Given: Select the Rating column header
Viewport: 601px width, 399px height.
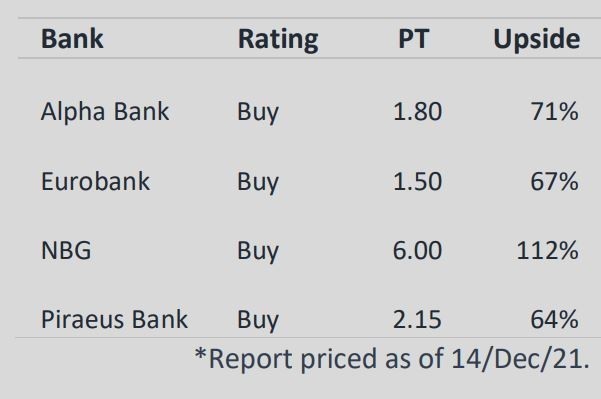Looking at the screenshot, I should pyautogui.click(x=278, y=40).
